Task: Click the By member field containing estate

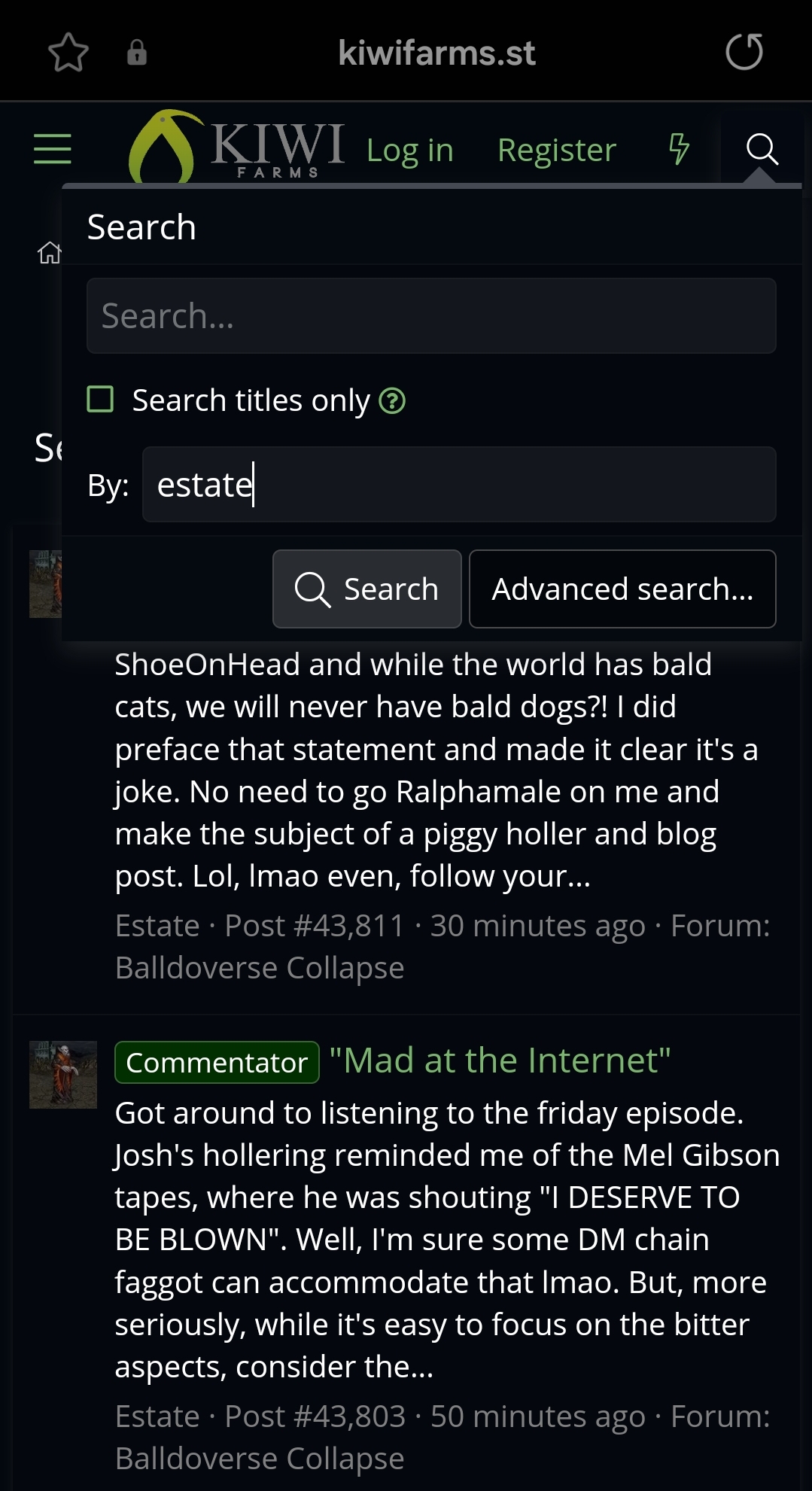Action: pos(459,485)
